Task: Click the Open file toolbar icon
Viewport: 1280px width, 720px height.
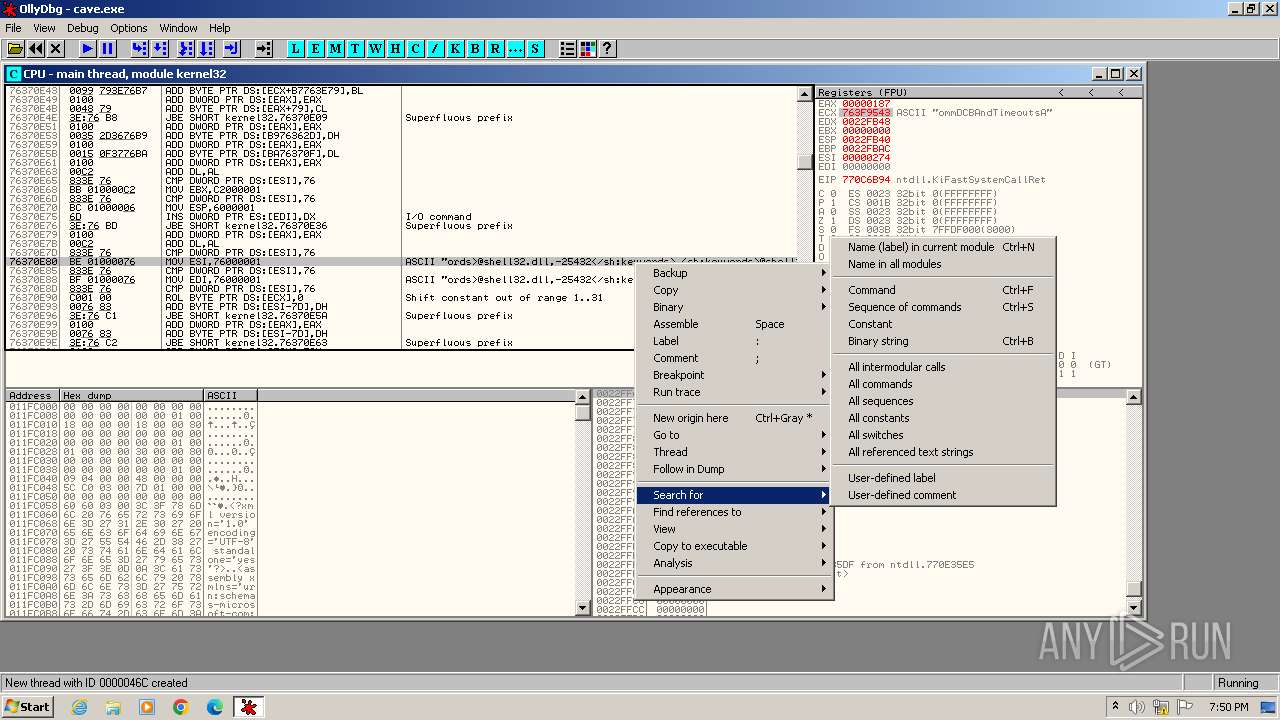Action: [x=15, y=48]
